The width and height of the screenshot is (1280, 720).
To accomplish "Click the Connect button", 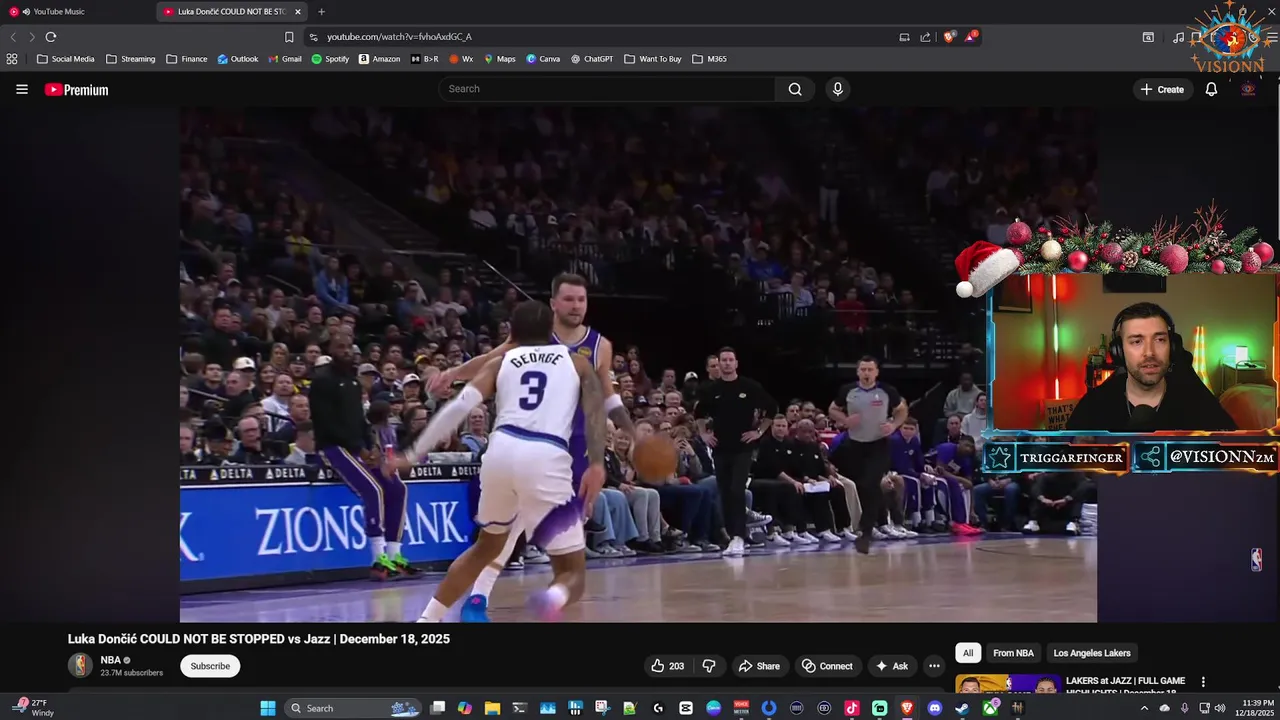I will point(827,666).
